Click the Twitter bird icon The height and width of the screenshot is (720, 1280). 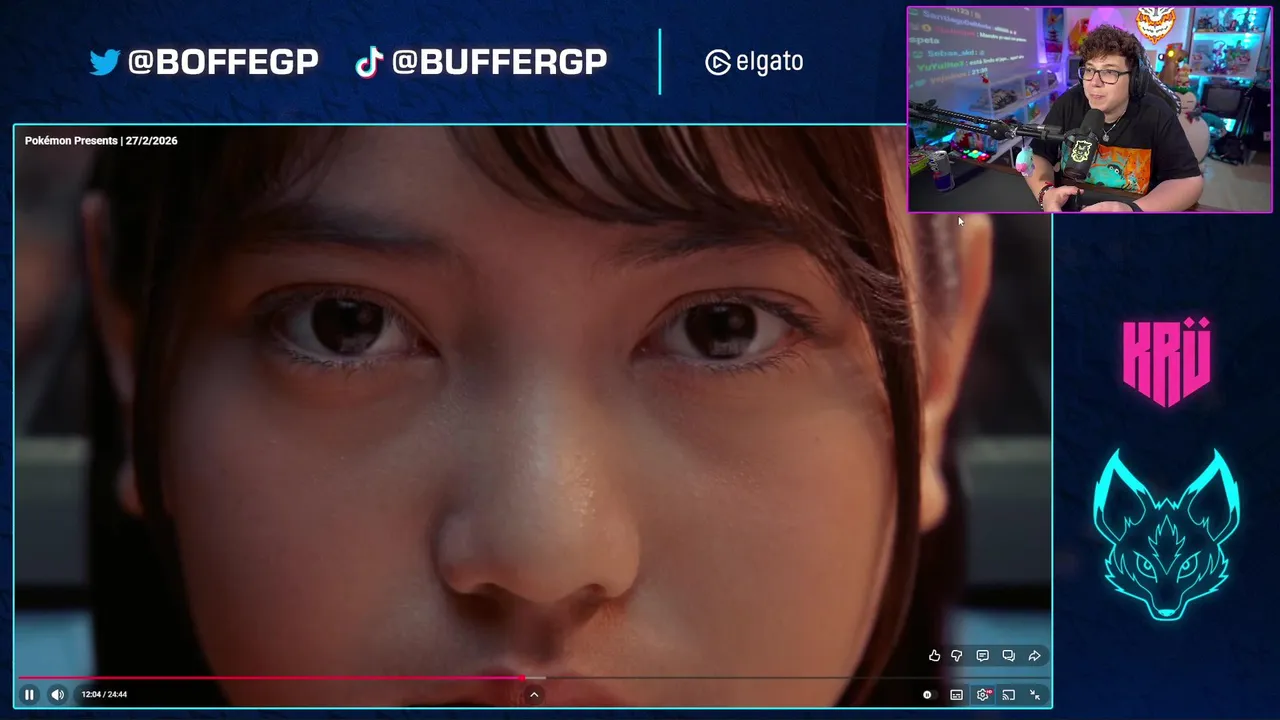pyautogui.click(x=104, y=62)
